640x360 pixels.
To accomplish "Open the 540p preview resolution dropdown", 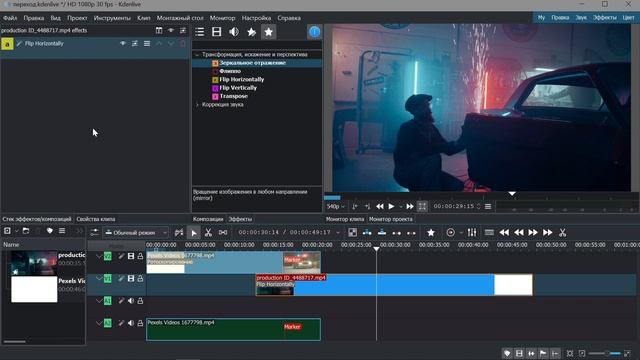I will click(x=336, y=207).
